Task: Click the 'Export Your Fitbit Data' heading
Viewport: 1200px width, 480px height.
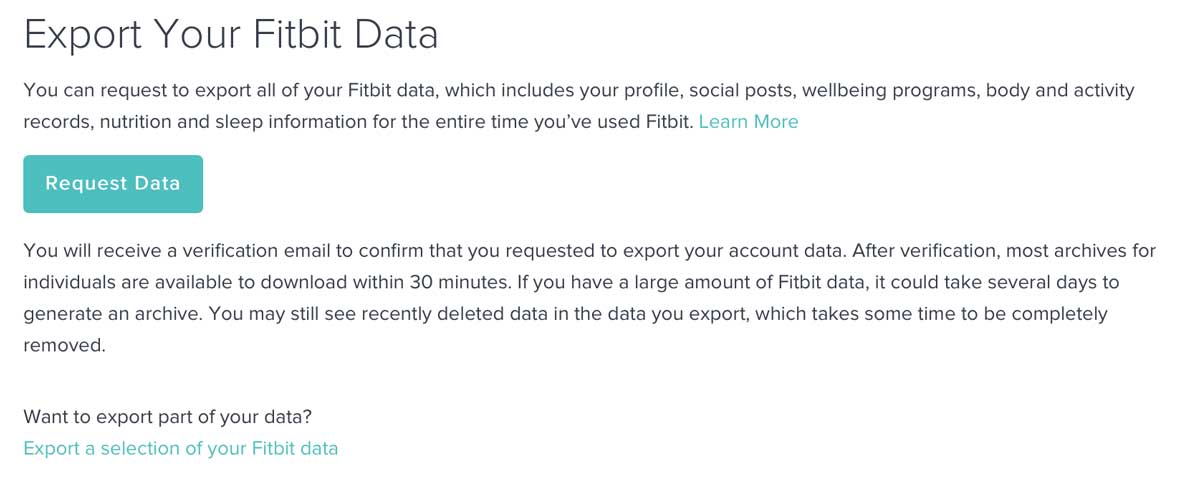Action: [x=231, y=35]
